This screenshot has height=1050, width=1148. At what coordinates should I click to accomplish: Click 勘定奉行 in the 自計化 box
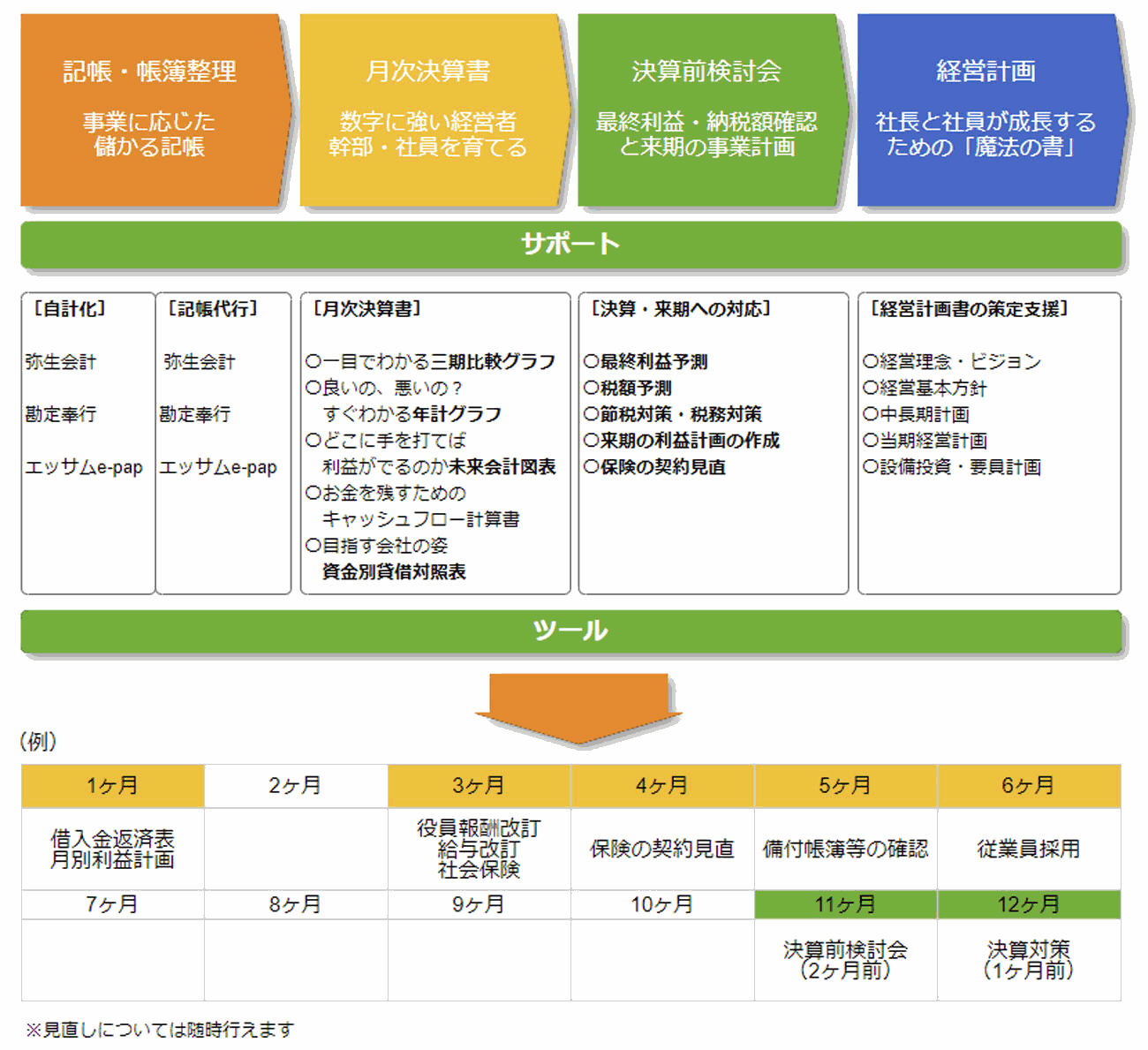61,414
